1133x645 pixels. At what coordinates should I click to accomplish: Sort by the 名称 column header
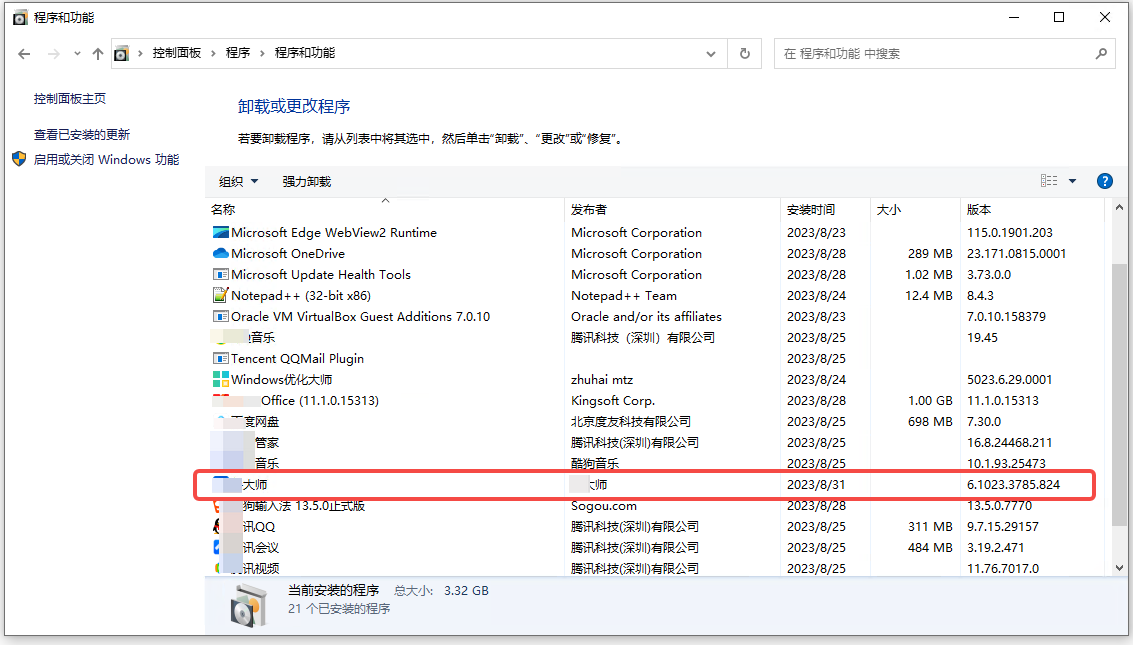384,209
